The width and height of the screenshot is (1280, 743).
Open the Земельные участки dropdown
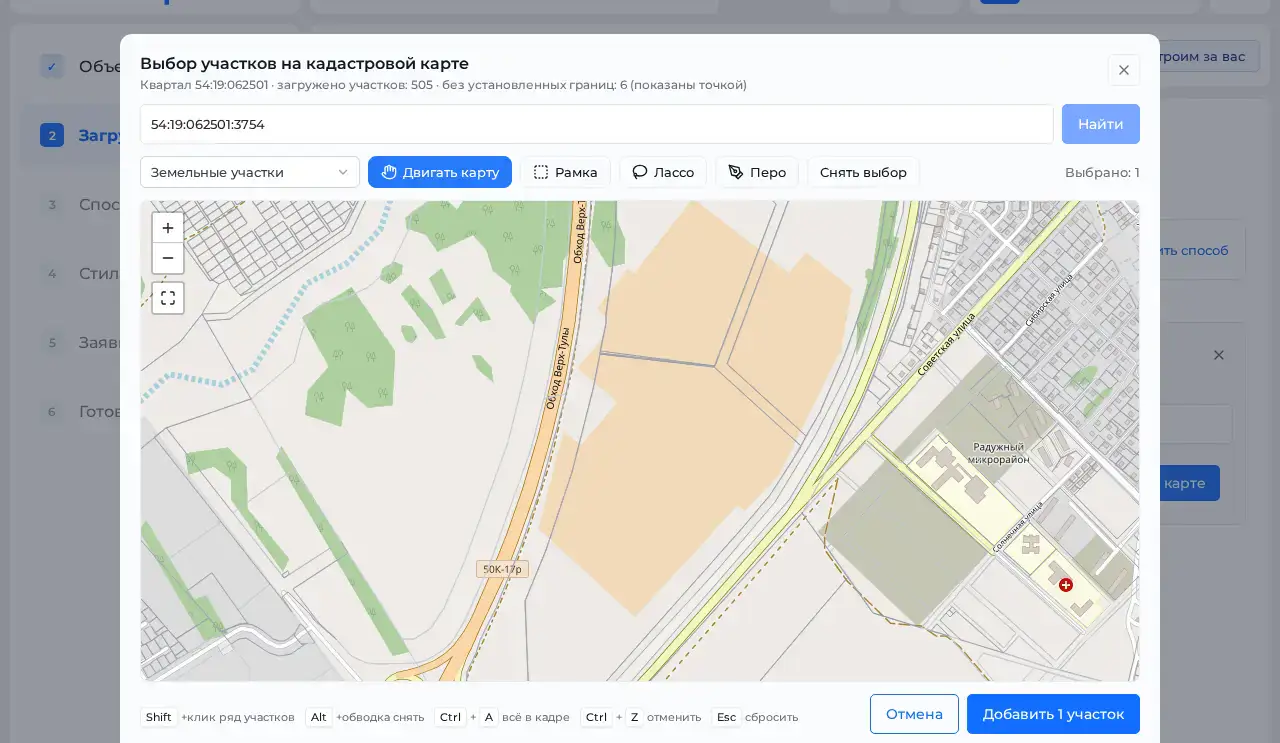click(250, 172)
